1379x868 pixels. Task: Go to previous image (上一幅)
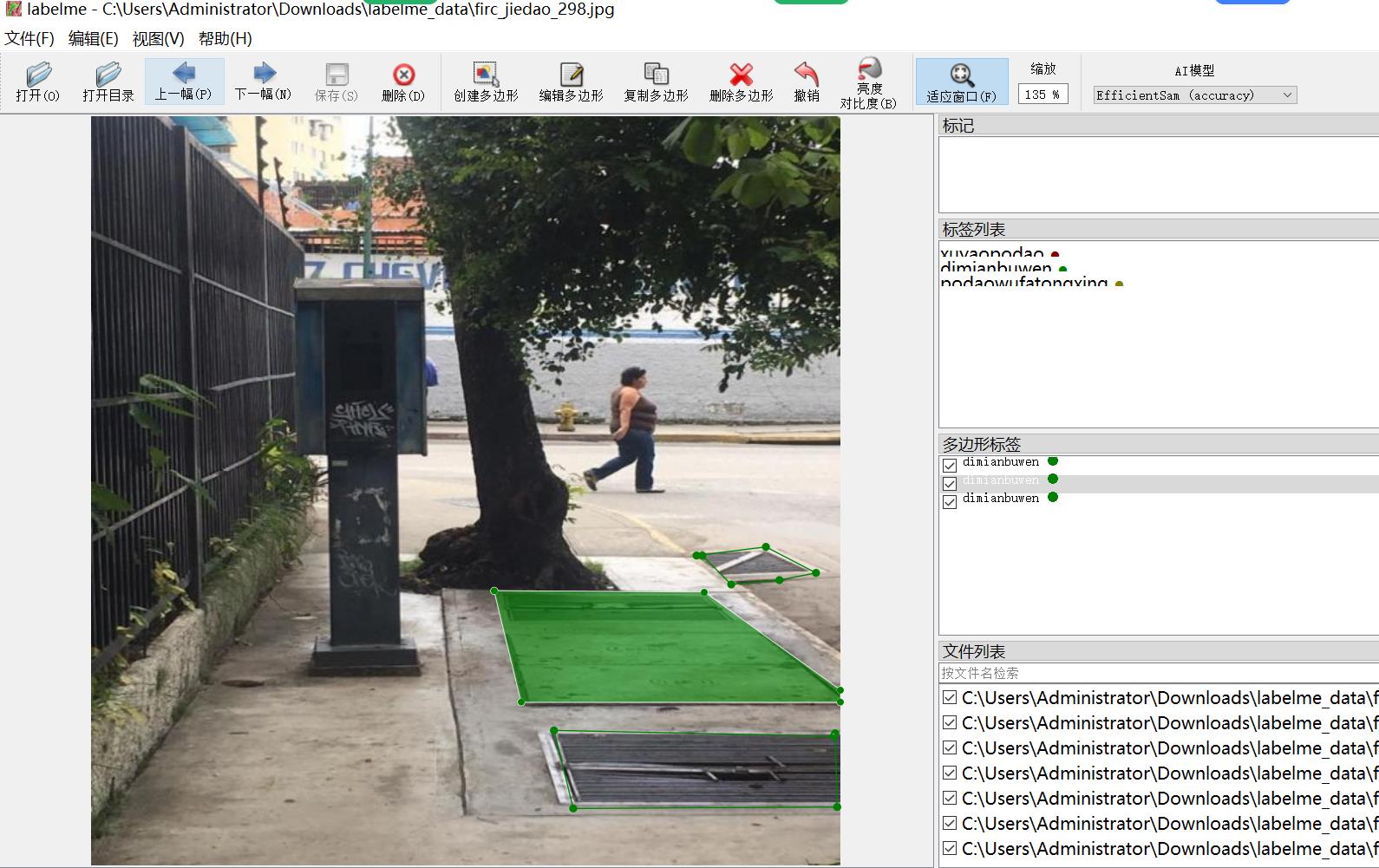coord(184,82)
